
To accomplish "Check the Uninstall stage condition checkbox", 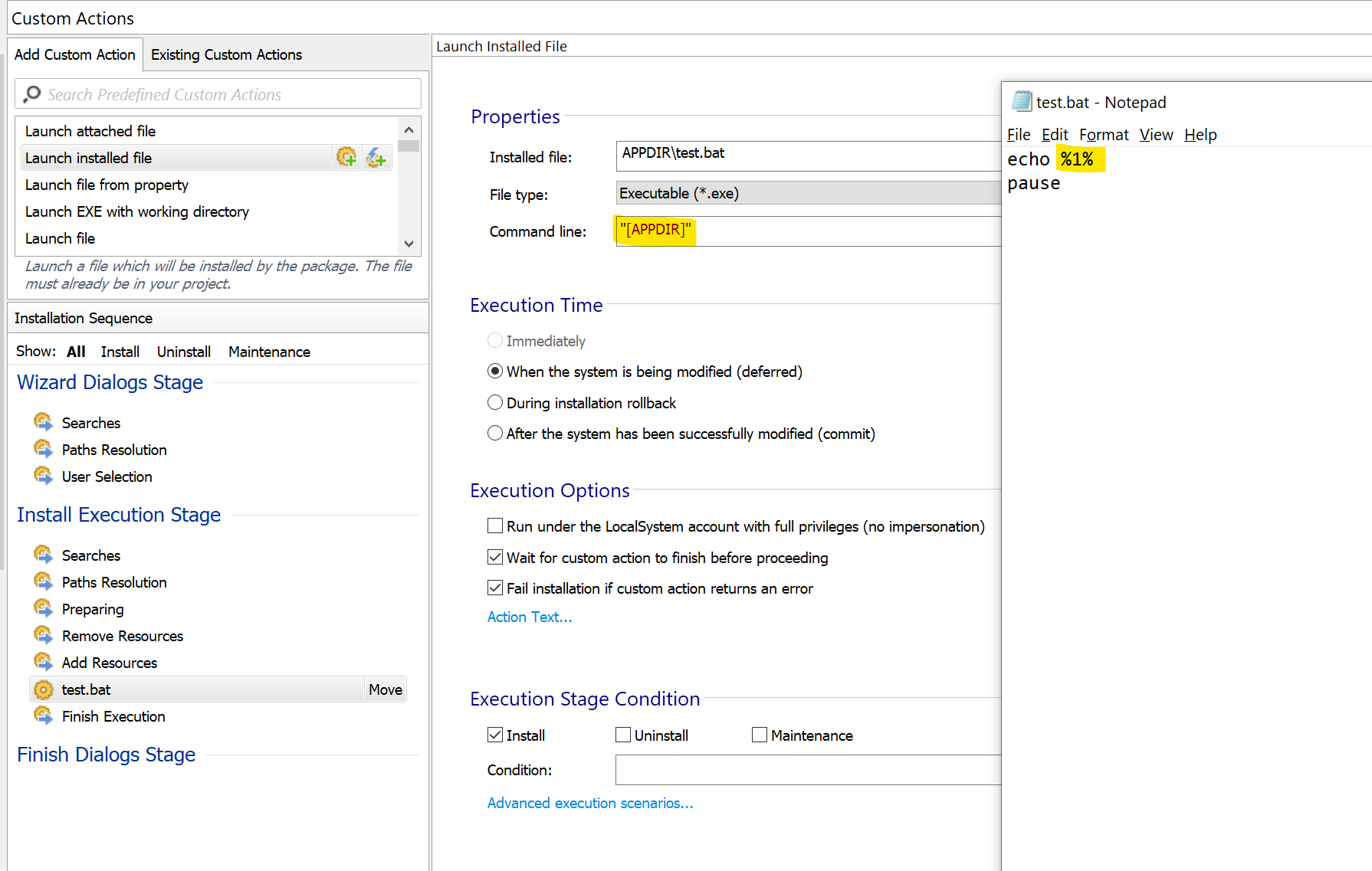I will 623,735.
